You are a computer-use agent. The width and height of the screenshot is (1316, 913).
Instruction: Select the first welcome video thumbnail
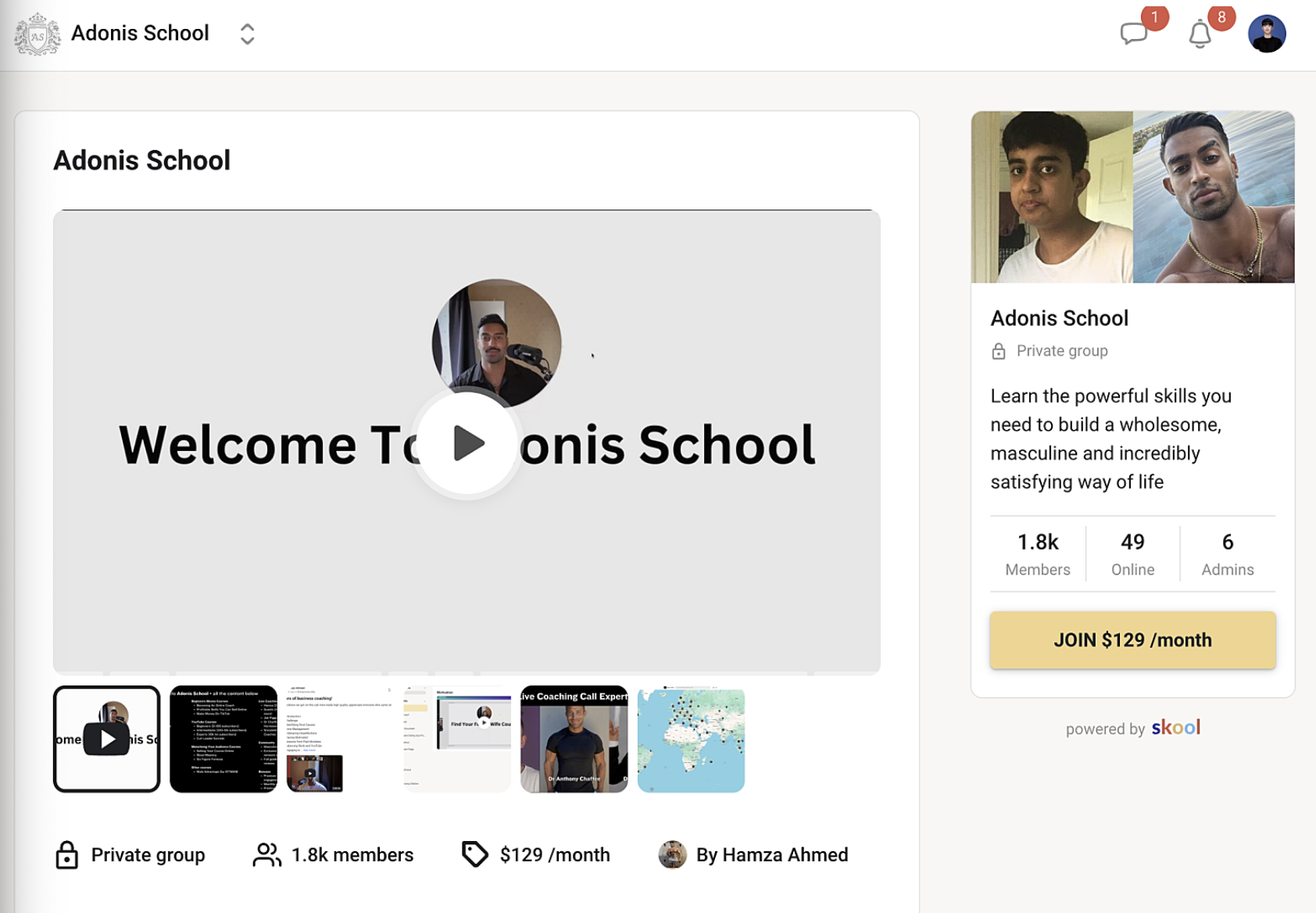[107, 739]
